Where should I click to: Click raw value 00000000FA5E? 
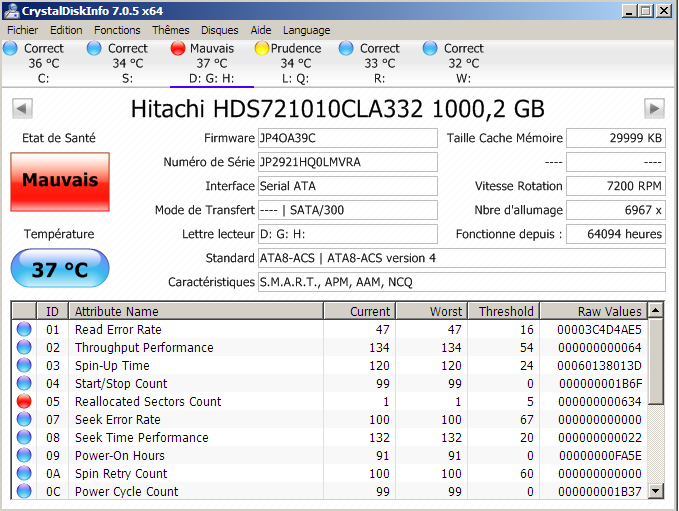coord(600,456)
